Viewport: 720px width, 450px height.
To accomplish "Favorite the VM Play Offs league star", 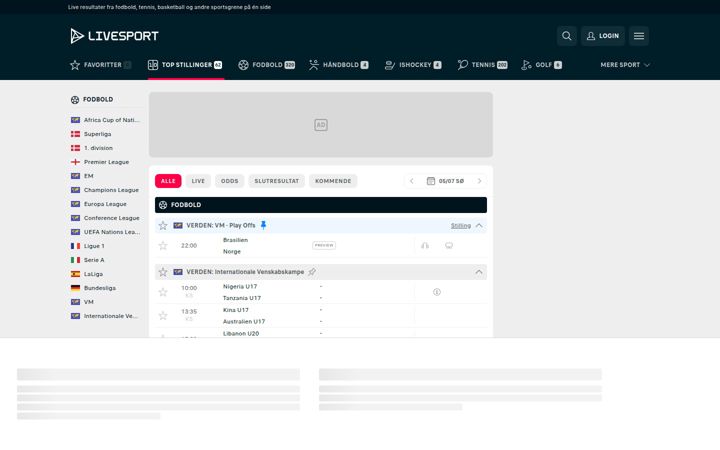I will coord(163,225).
